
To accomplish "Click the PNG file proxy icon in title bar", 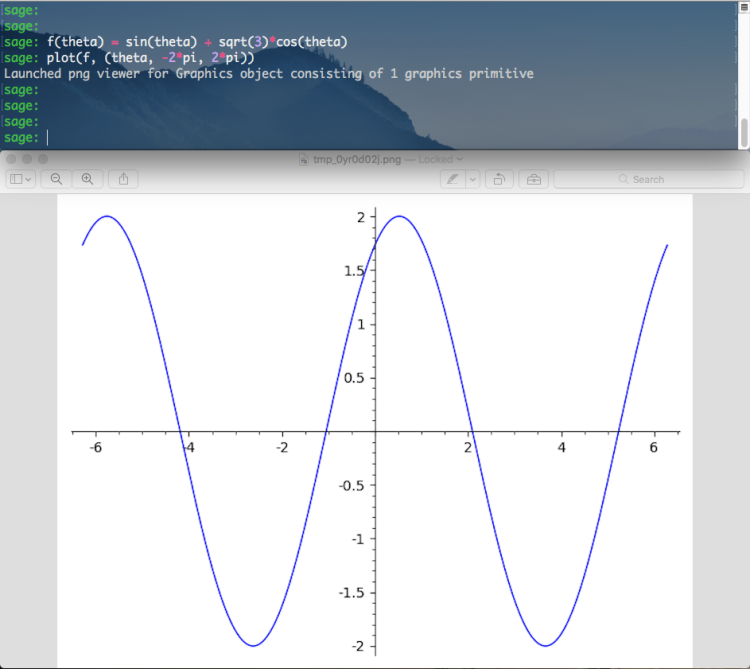I will click(x=304, y=159).
